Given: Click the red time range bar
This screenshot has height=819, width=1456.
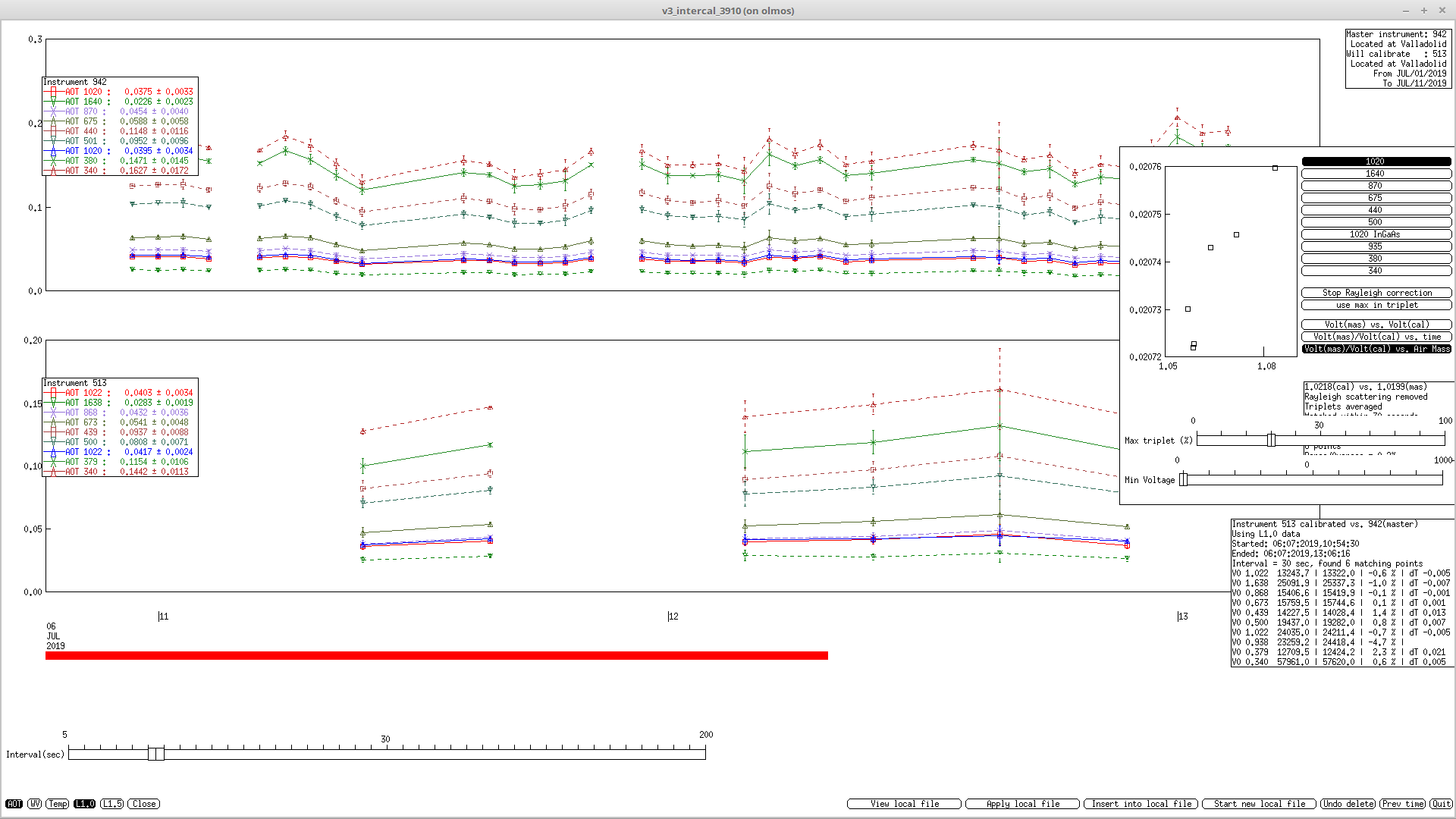Looking at the screenshot, I should pyautogui.click(x=437, y=655).
